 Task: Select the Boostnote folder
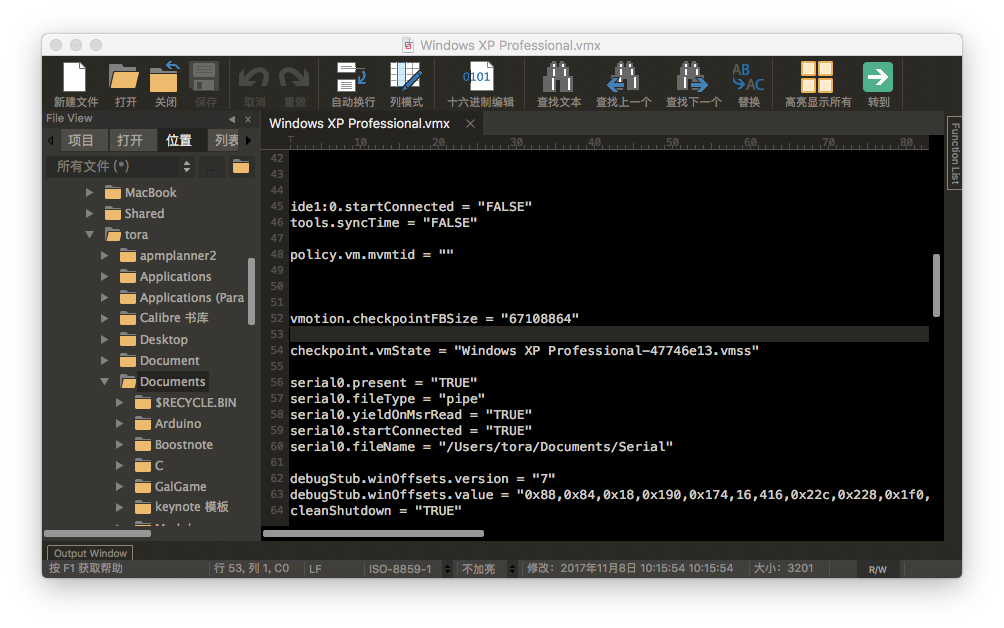pyautogui.click(x=174, y=444)
